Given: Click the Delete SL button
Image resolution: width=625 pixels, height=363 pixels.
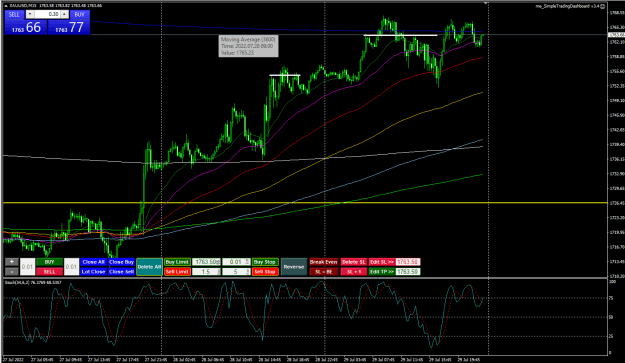Looking at the screenshot, I should point(354,262).
